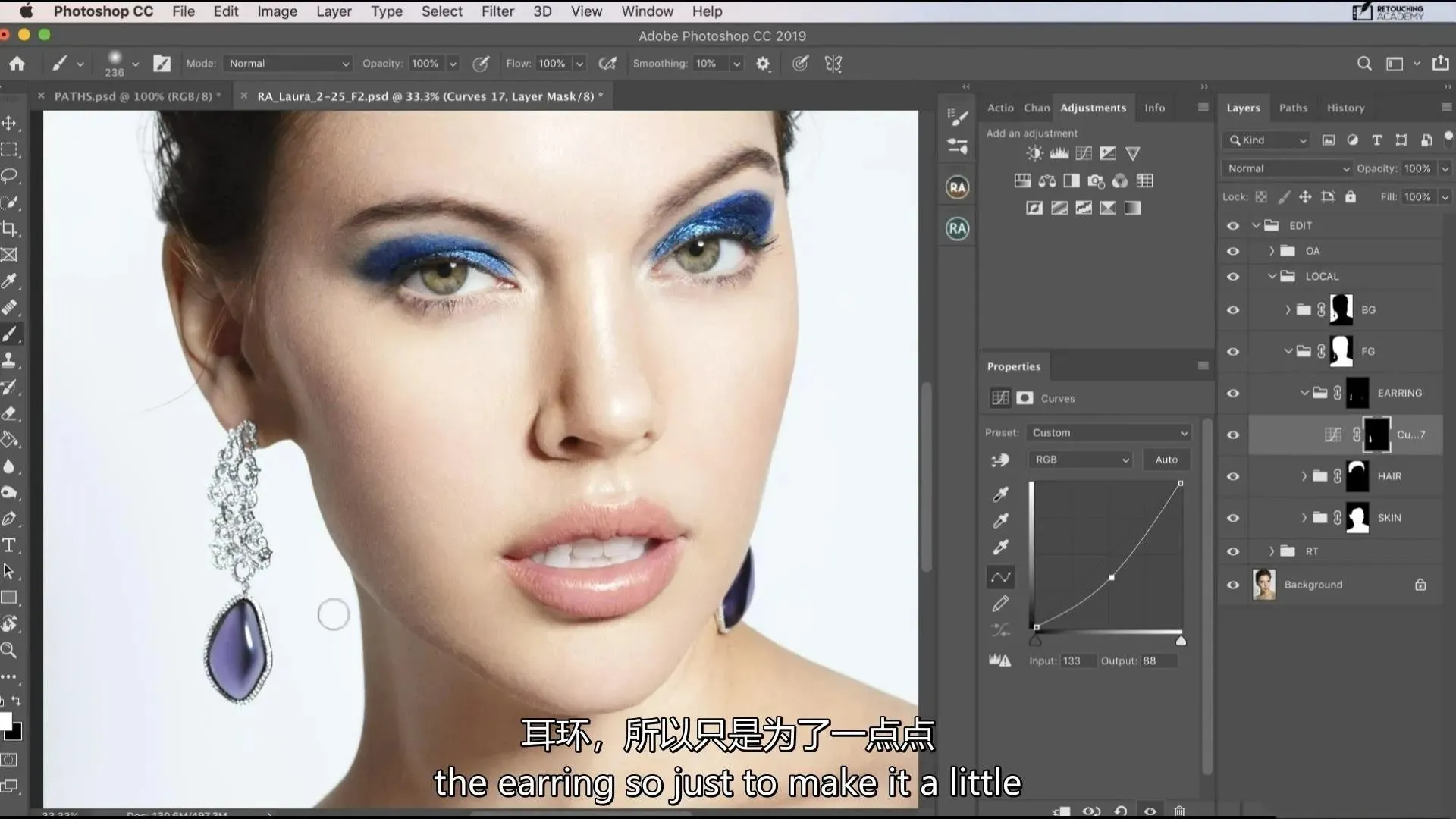1456x819 pixels.
Task: Open the Filter menu
Action: 497,11
